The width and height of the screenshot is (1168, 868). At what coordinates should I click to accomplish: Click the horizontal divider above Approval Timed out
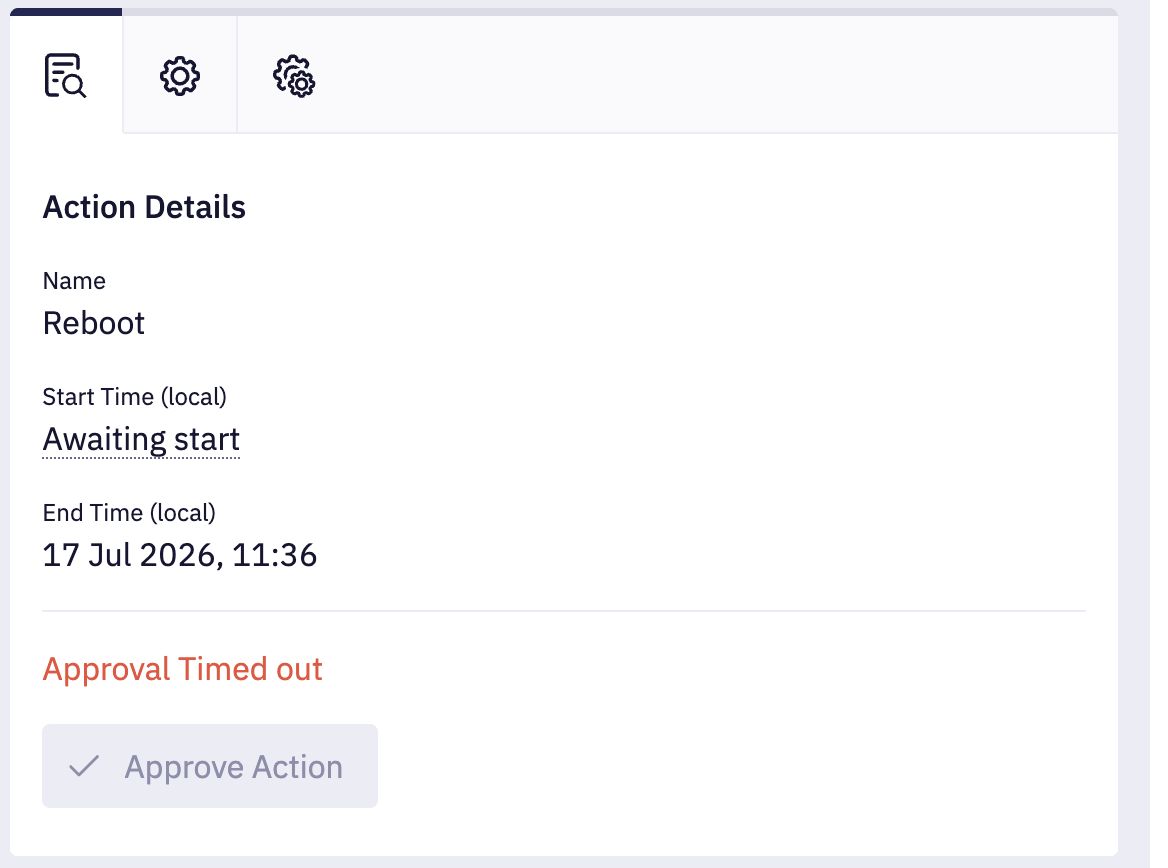(x=564, y=611)
